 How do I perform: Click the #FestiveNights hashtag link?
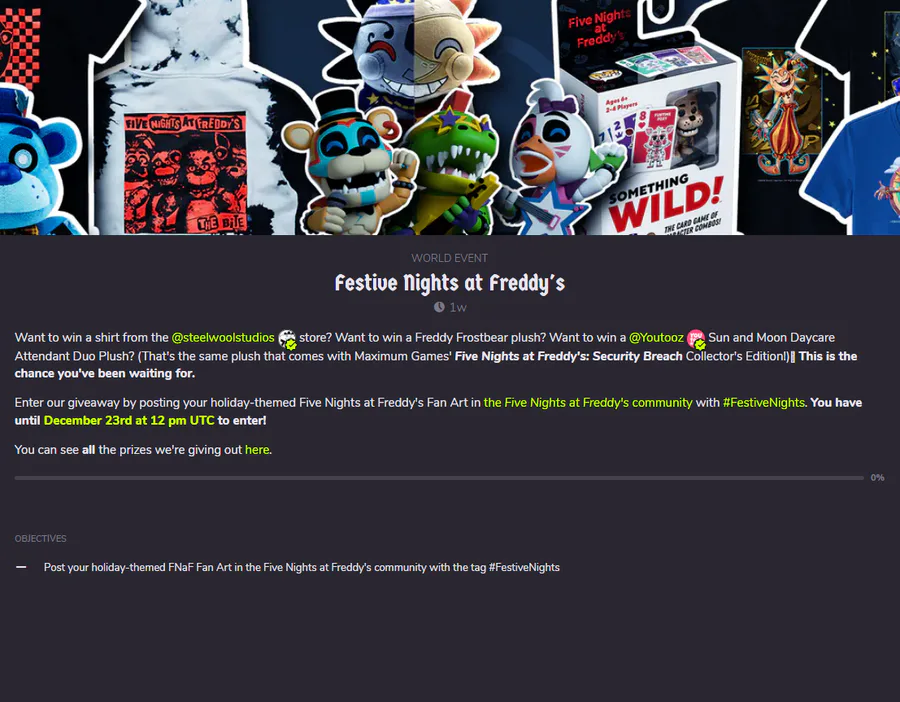(x=763, y=402)
